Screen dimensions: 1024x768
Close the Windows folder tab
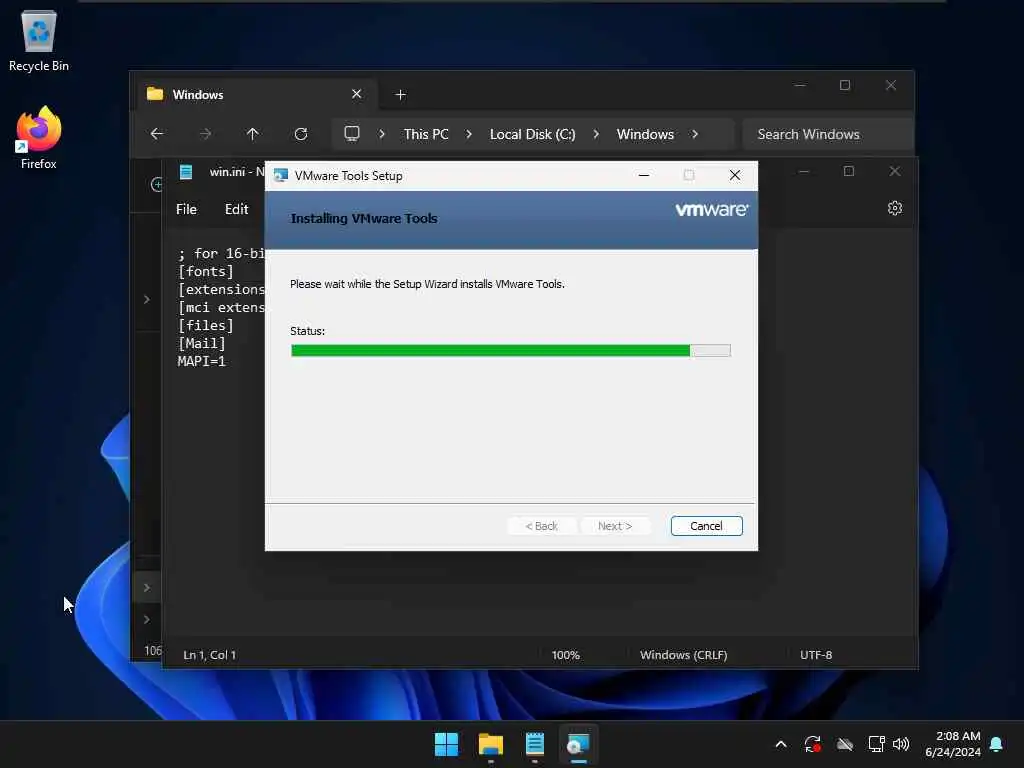(357, 94)
